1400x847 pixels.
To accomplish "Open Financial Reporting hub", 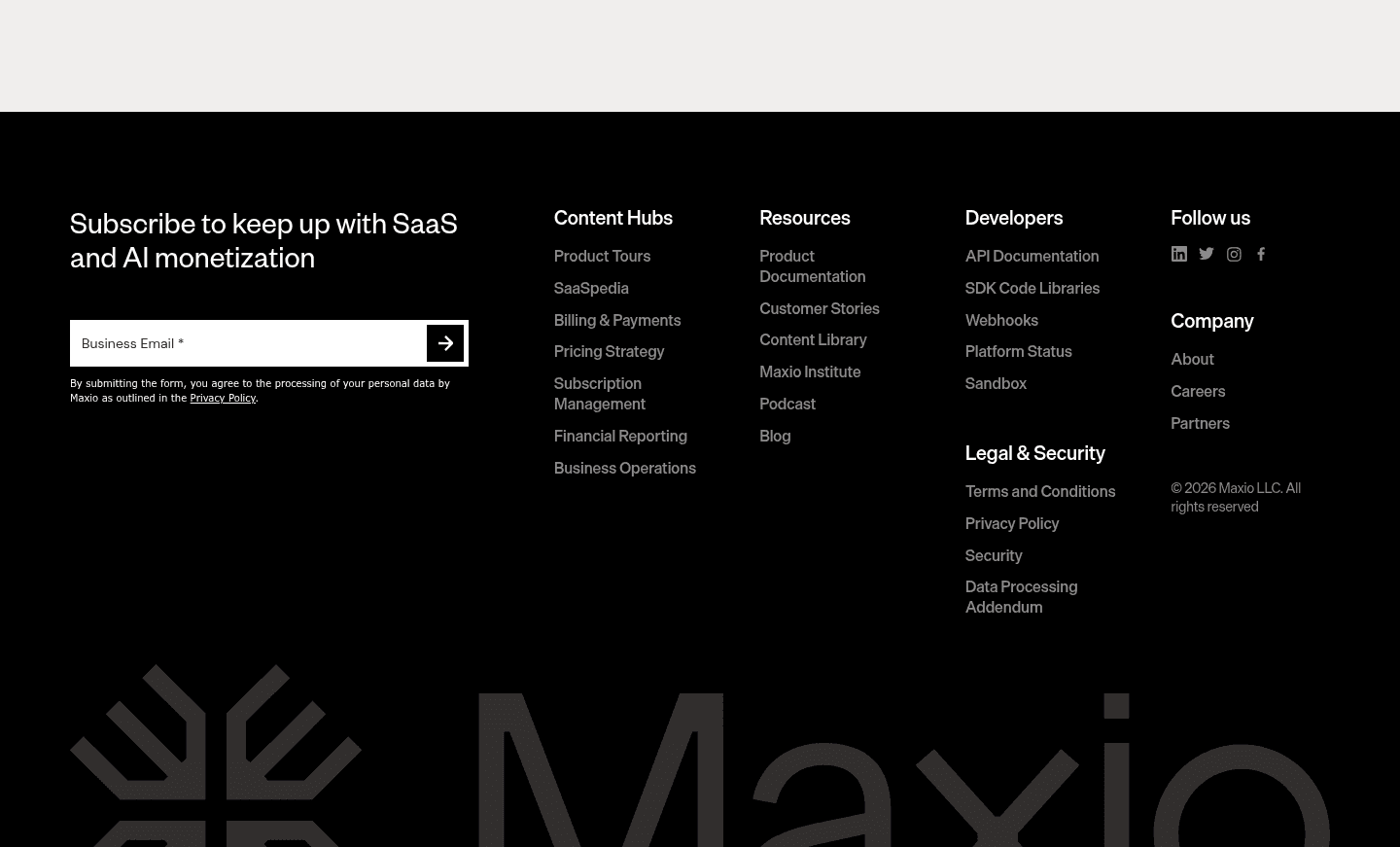I will [x=620, y=436].
